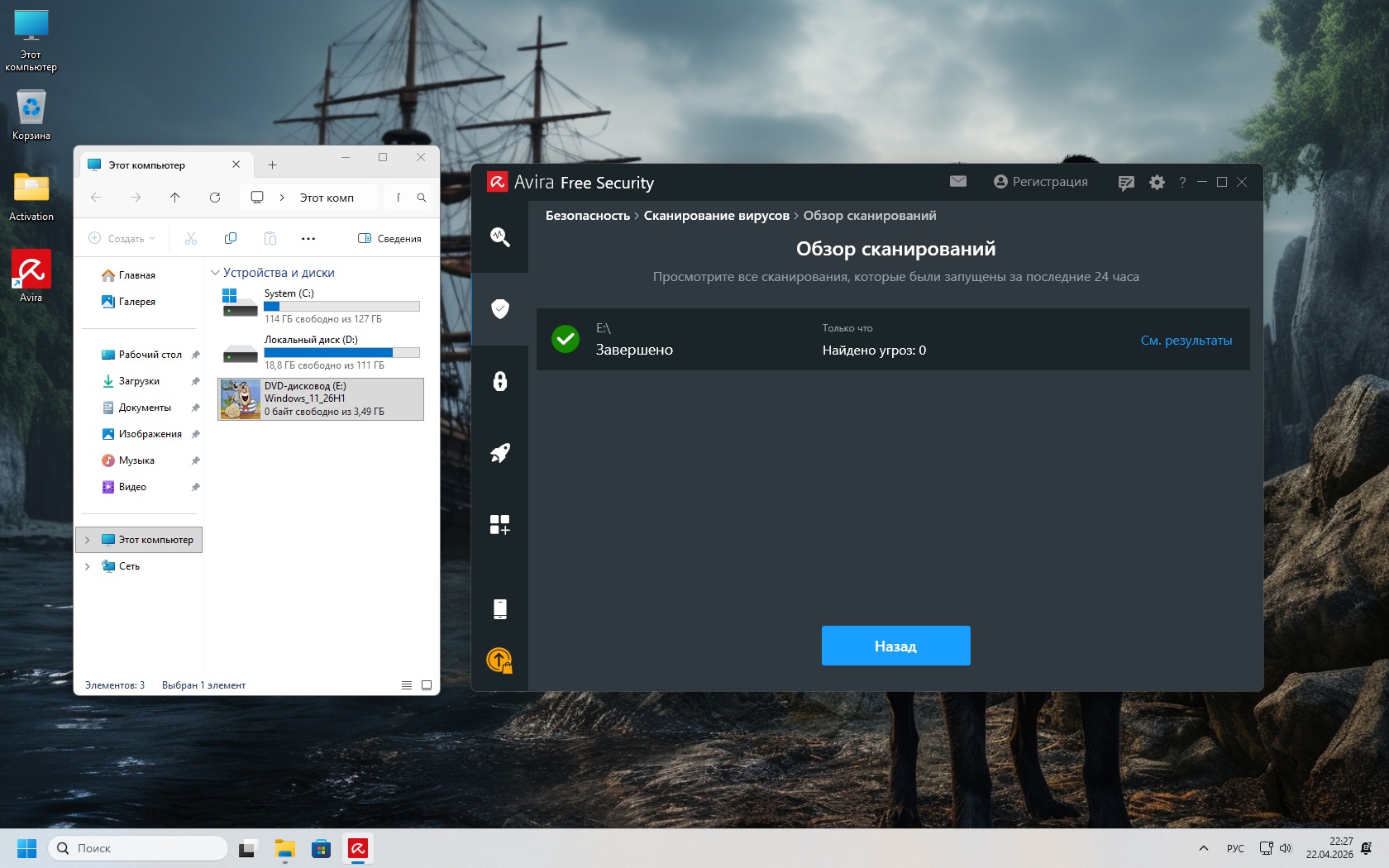Click the Avira mail envelope icon

[x=958, y=182]
